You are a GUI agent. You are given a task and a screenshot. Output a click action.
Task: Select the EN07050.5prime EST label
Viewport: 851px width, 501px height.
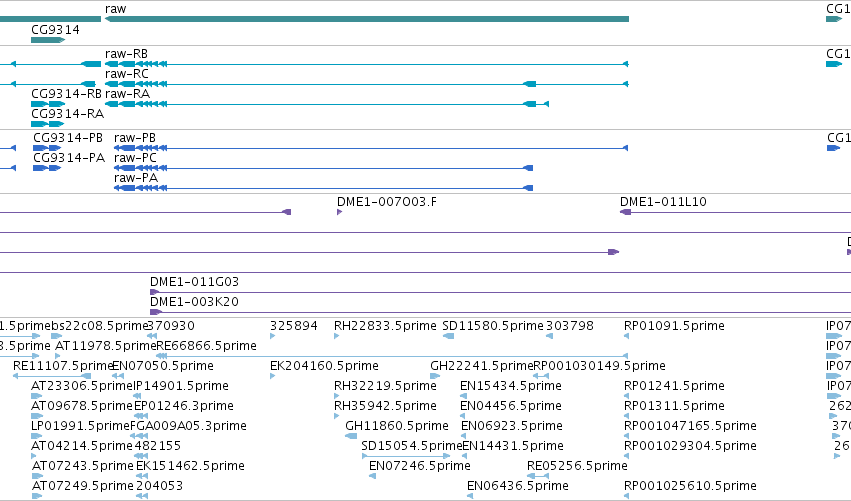(x=163, y=366)
